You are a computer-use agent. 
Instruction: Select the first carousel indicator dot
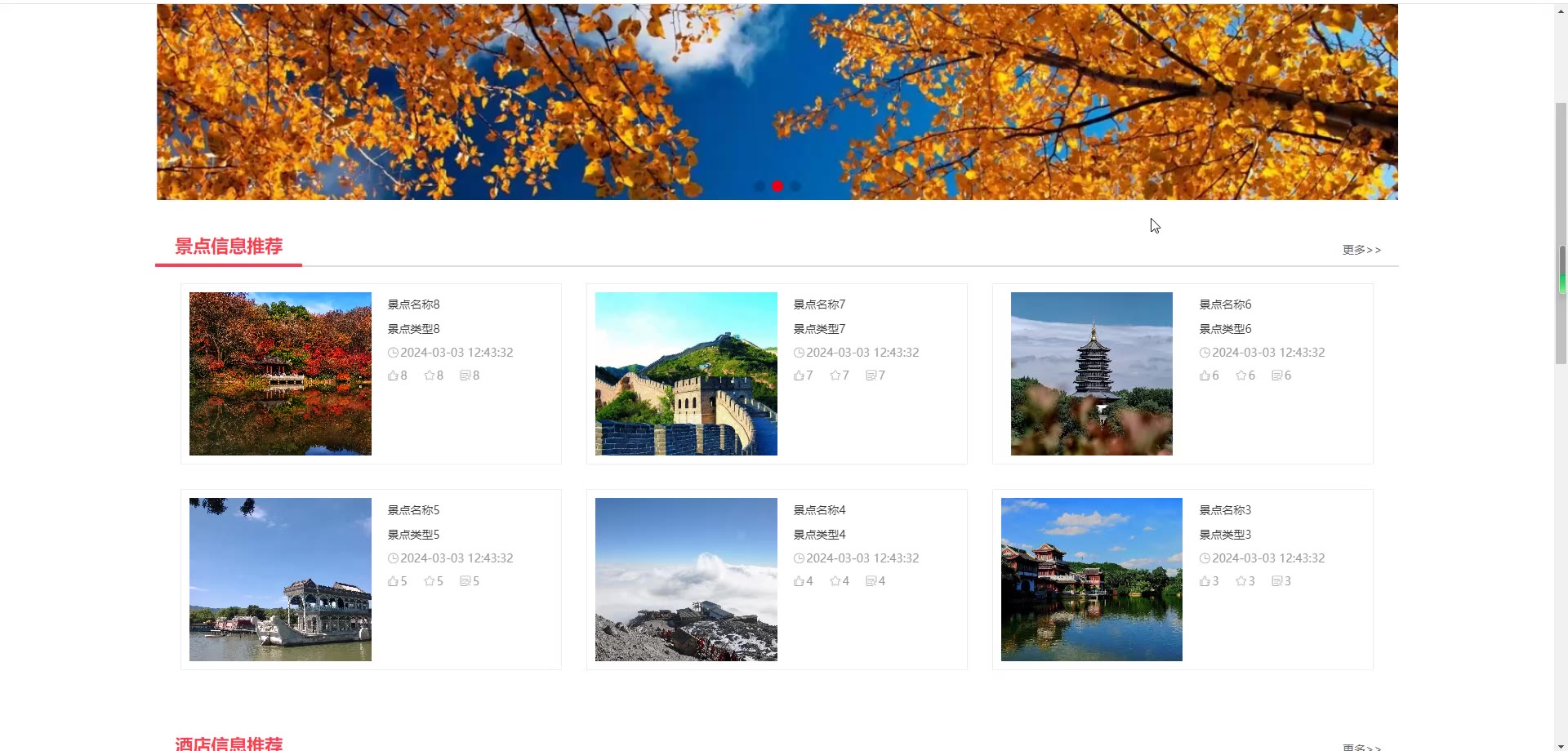pyautogui.click(x=759, y=186)
